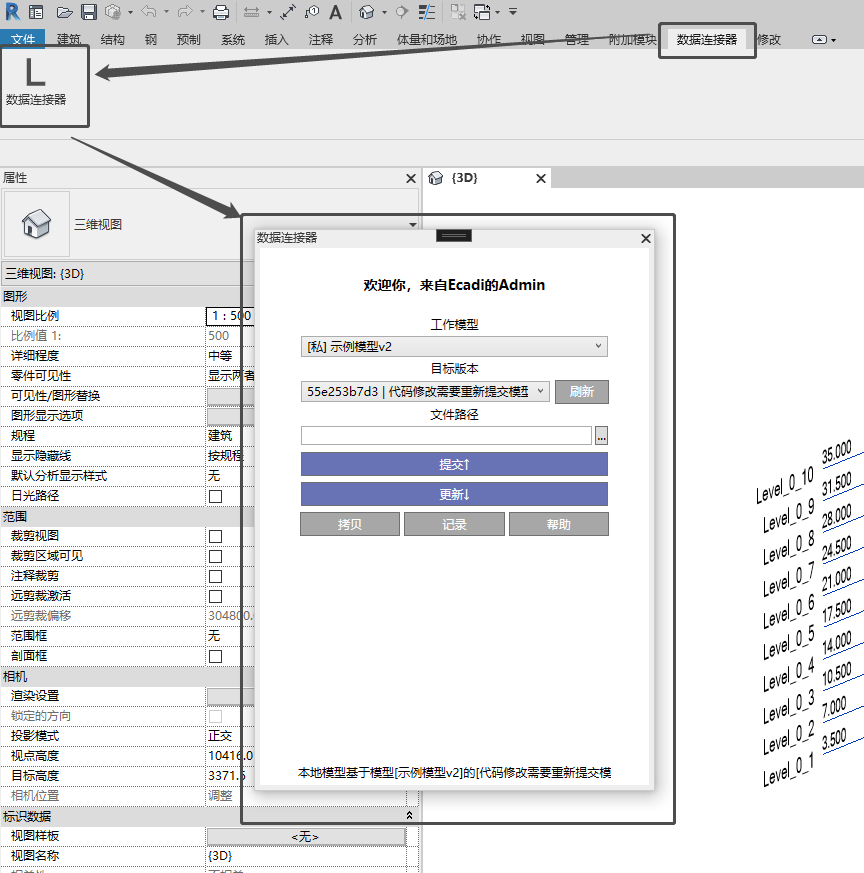Image resolution: width=864 pixels, height=873 pixels.
Task: Click the 刷新 button
Action: tap(582, 392)
